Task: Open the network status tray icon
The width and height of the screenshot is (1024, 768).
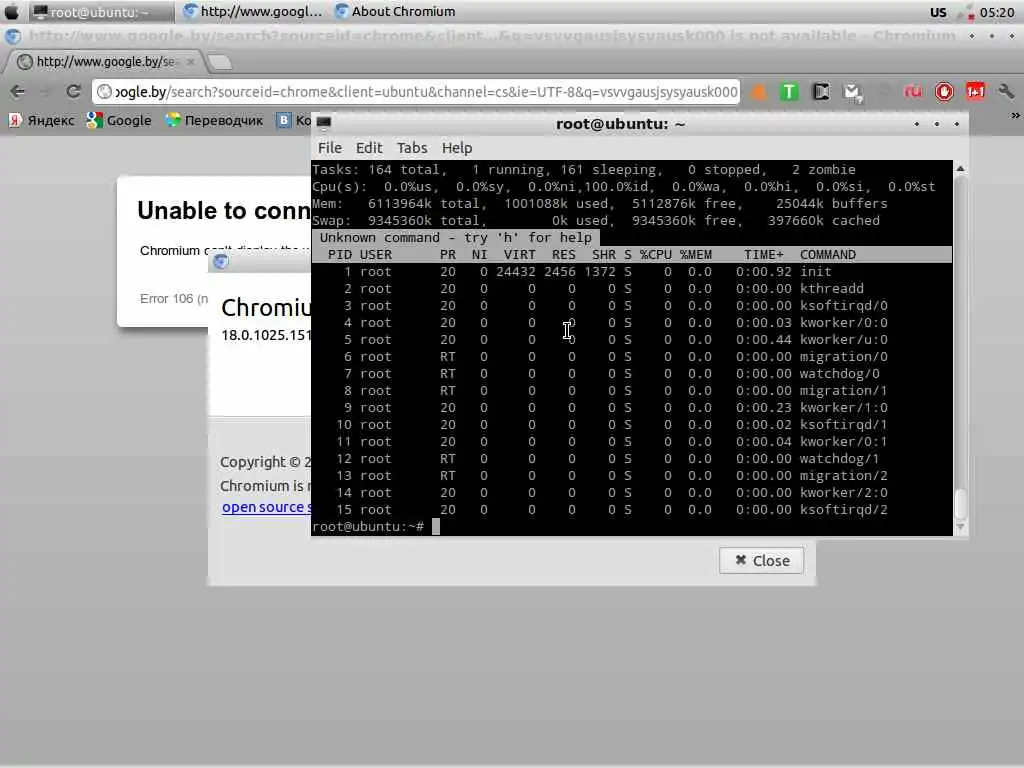Action: click(x=966, y=12)
